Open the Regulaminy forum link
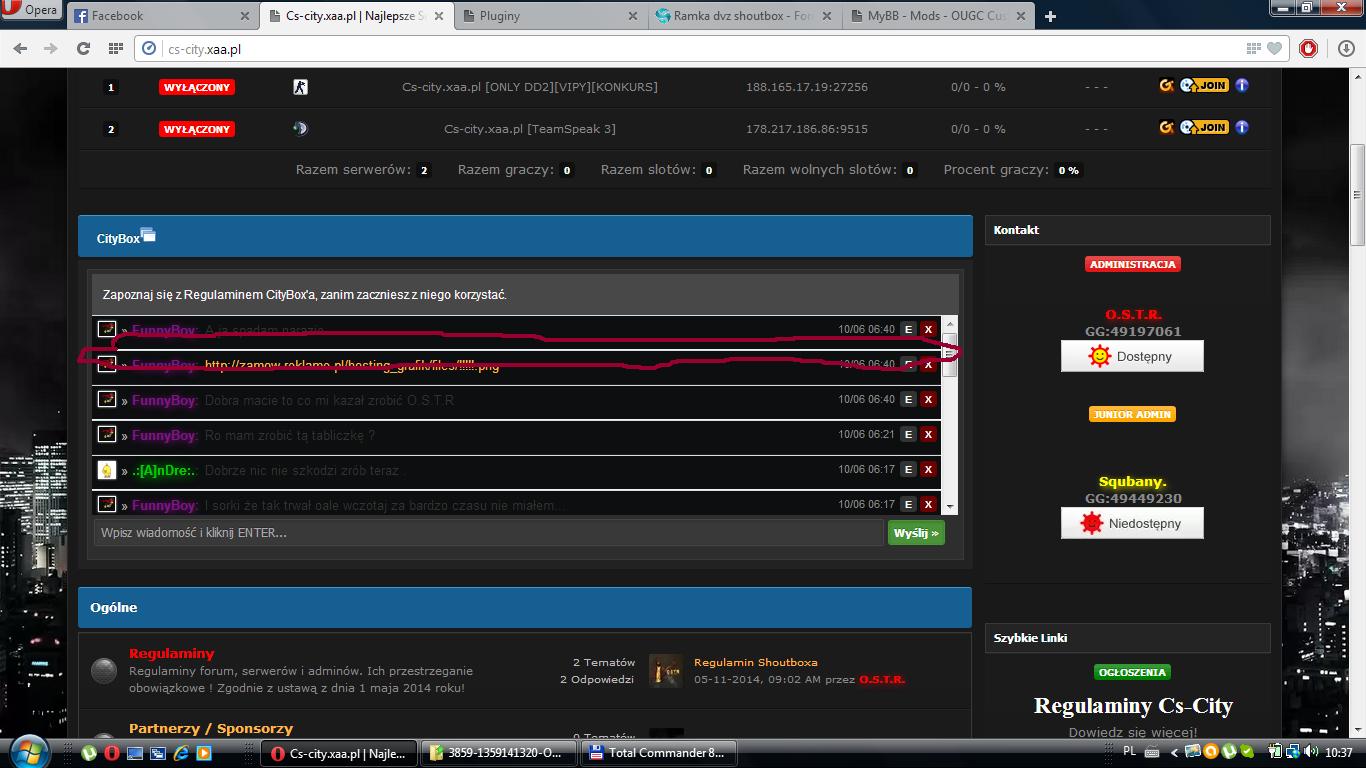This screenshot has height=768, width=1366. click(x=171, y=653)
